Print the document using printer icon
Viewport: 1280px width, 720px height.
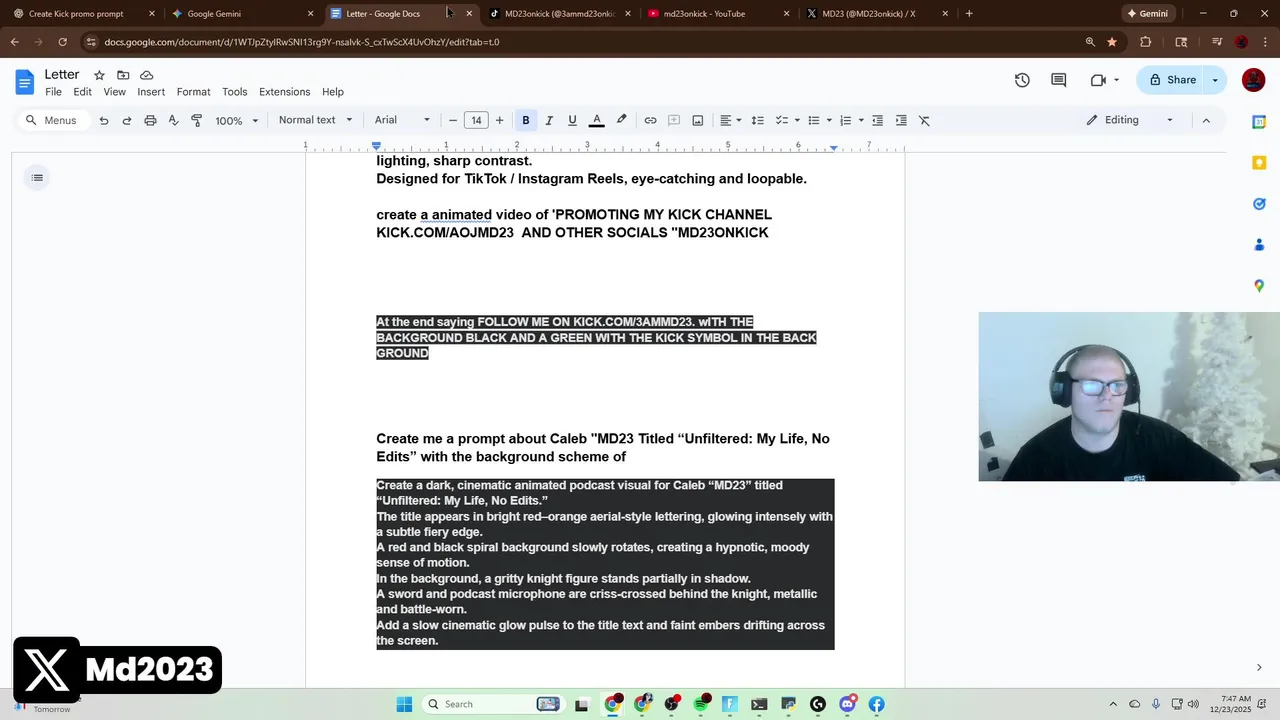tap(150, 120)
